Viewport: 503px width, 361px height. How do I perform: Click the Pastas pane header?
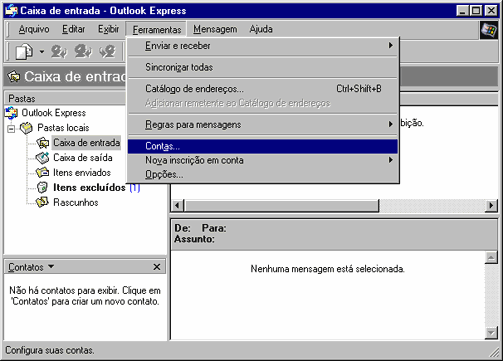click(x=65, y=99)
